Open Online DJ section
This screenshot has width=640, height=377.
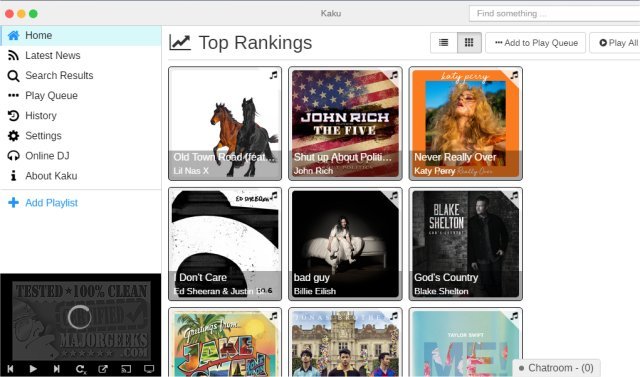point(80,155)
